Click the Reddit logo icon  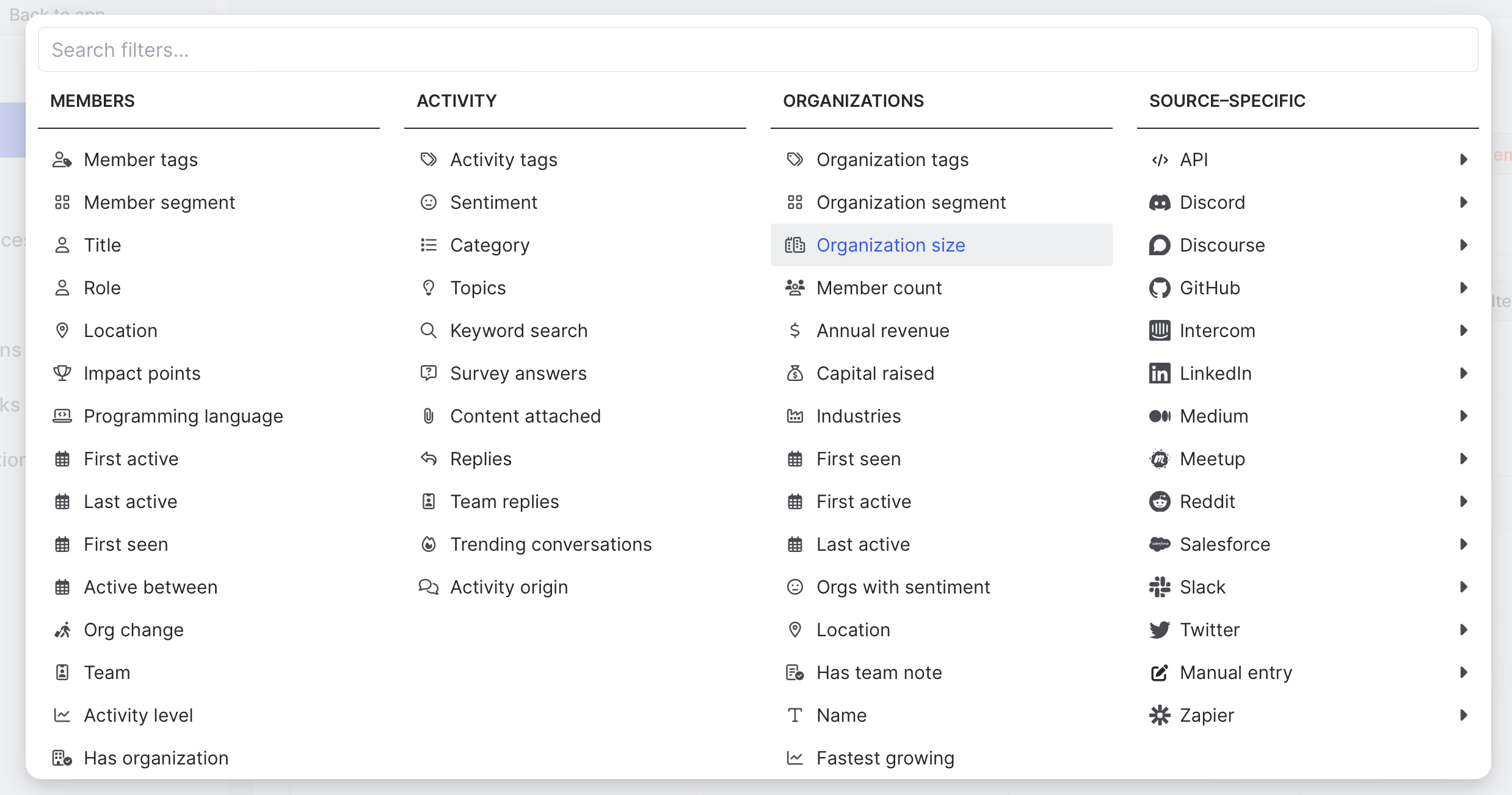click(x=1159, y=501)
